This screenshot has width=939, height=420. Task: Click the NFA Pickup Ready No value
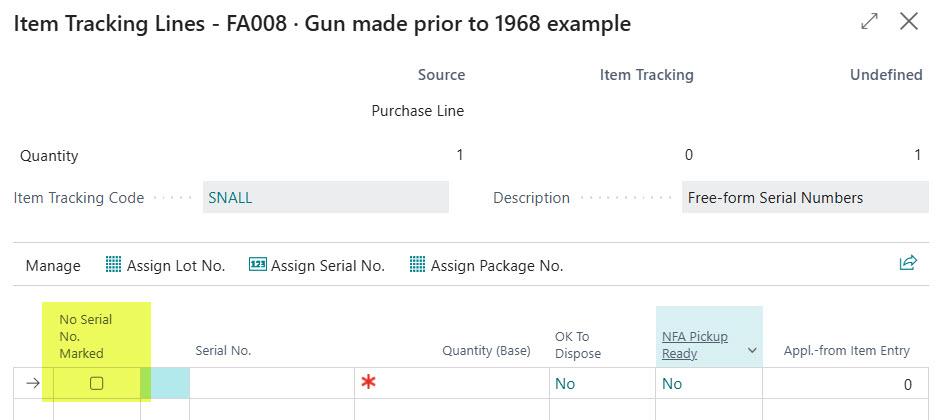point(672,384)
